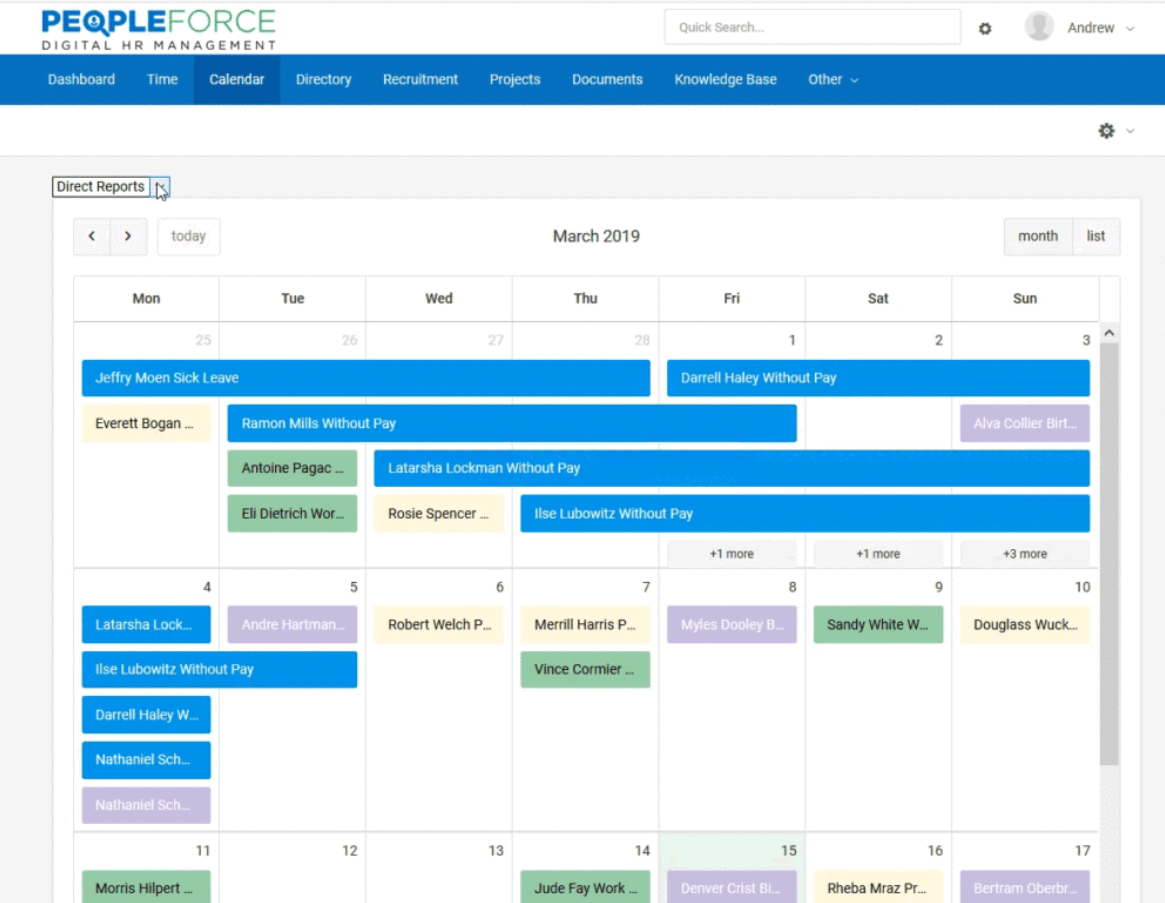The width and height of the screenshot is (1165, 903).
Task: Open Morris Hilpert event
Action: (x=146, y=887)
